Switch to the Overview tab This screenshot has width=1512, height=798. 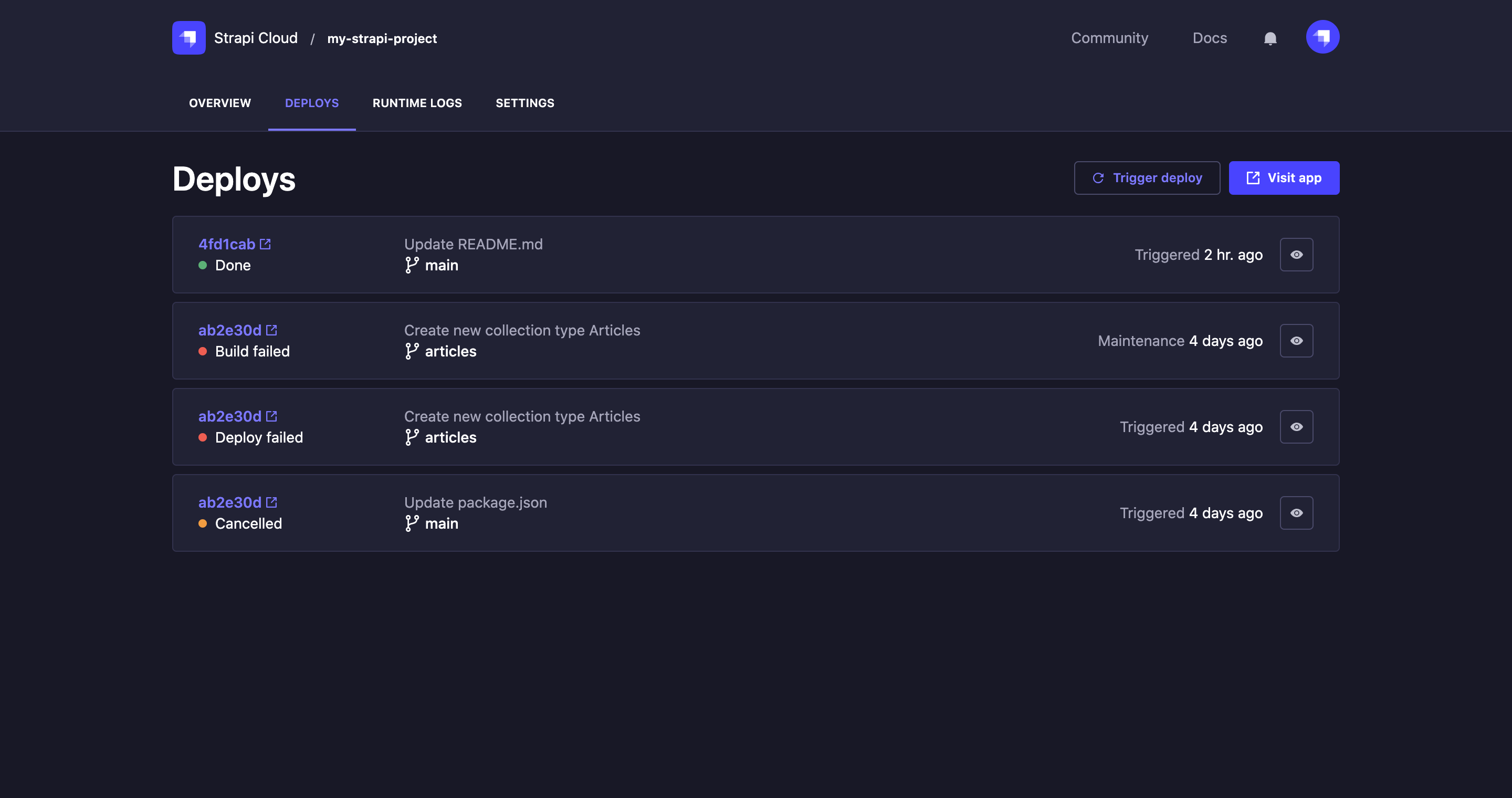[x=219, y=102]
